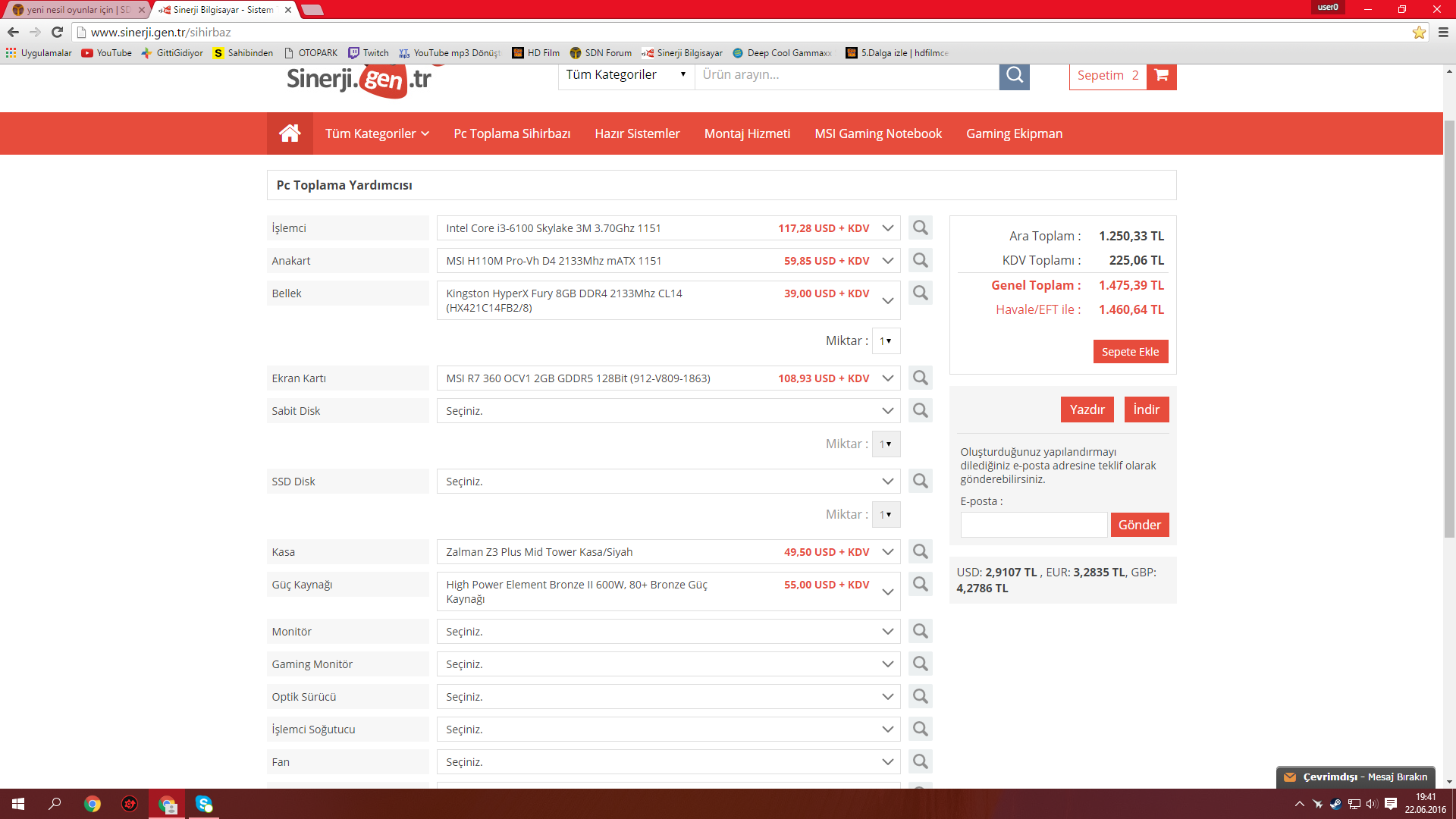Click the magnifier icon beside Ekran Kartı row
The width and height of the screenshot is (1456, 819).
point(920,378)
